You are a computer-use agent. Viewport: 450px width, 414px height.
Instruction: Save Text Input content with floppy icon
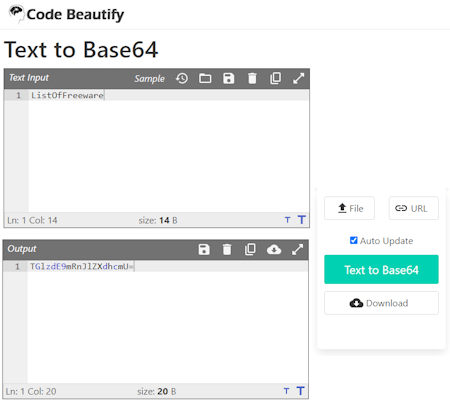[228, 78]
